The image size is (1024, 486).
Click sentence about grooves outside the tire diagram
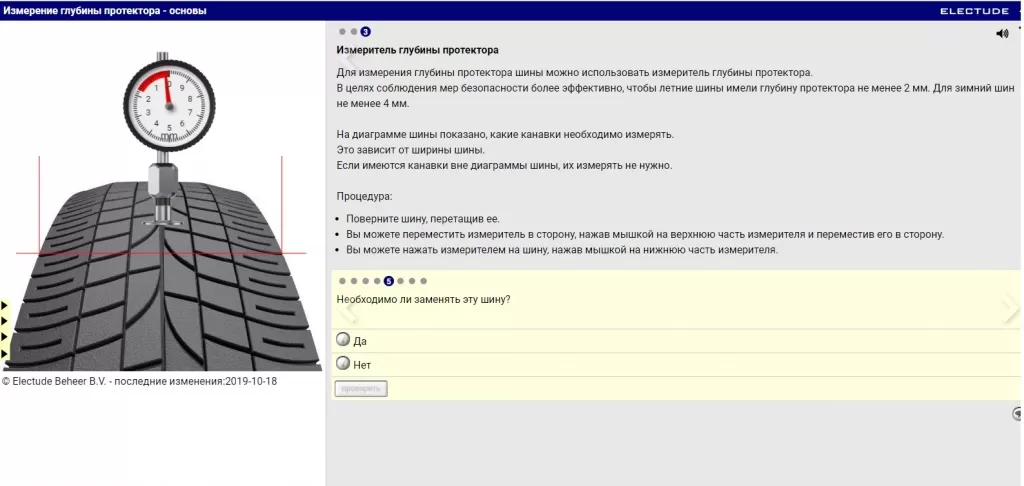click(x=504, y=165)
